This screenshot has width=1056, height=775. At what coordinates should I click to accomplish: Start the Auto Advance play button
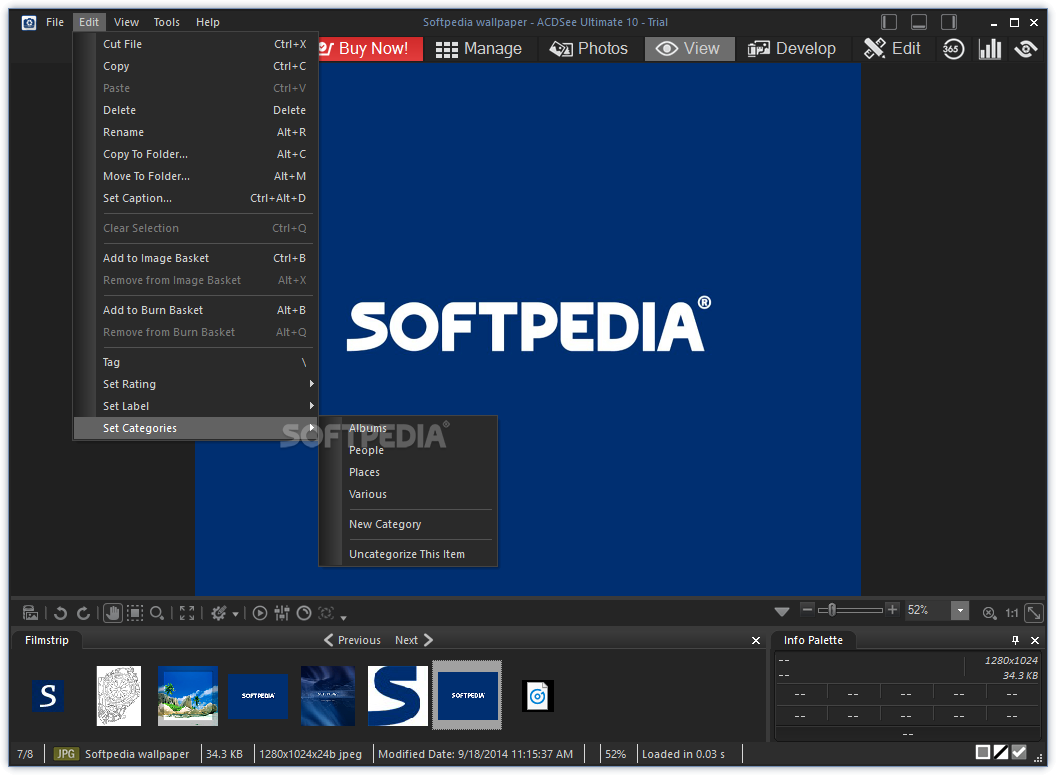pyautogui.click(x=260, y=613)
